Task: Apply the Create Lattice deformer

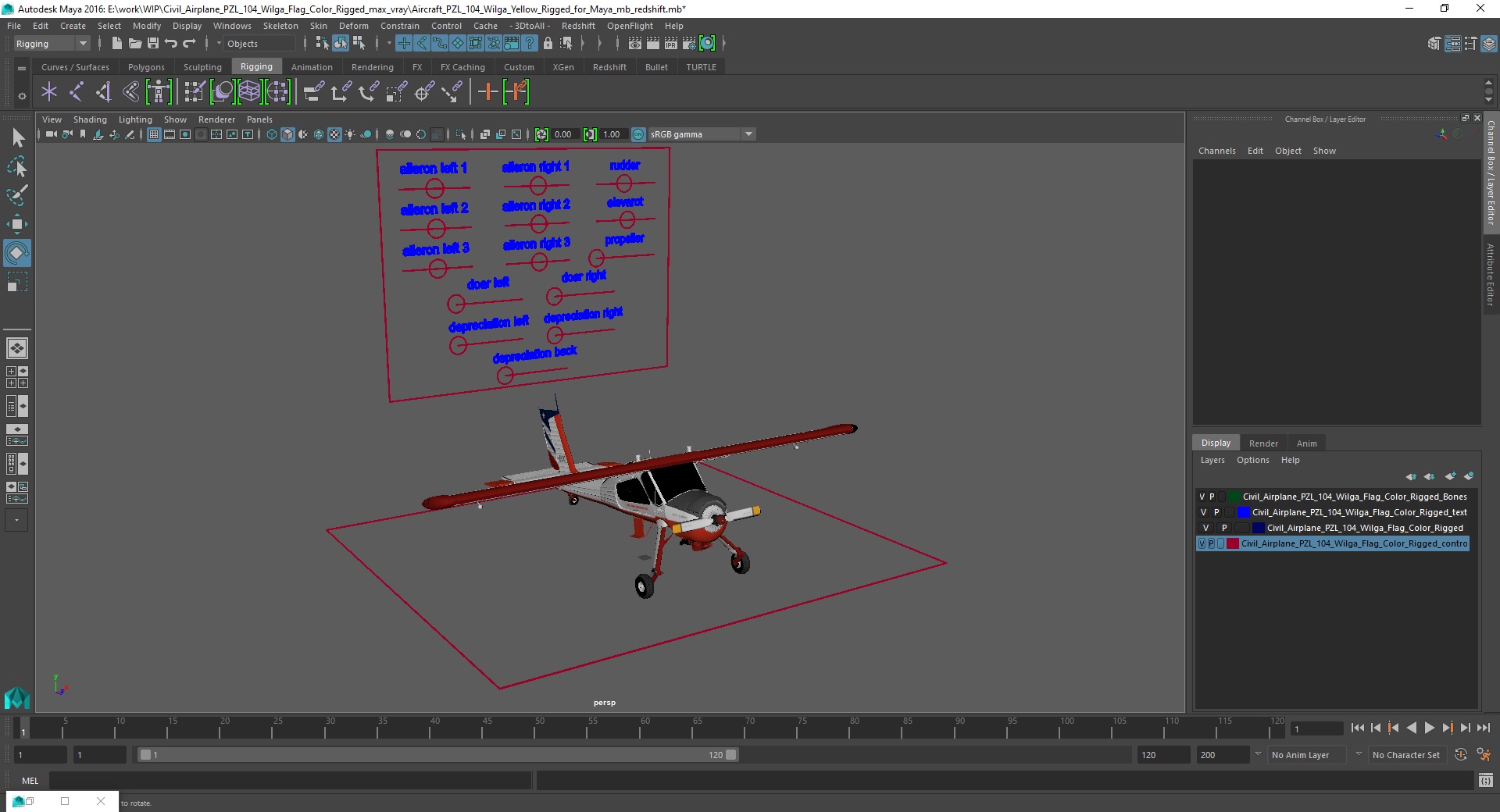Action: point(249,92)
